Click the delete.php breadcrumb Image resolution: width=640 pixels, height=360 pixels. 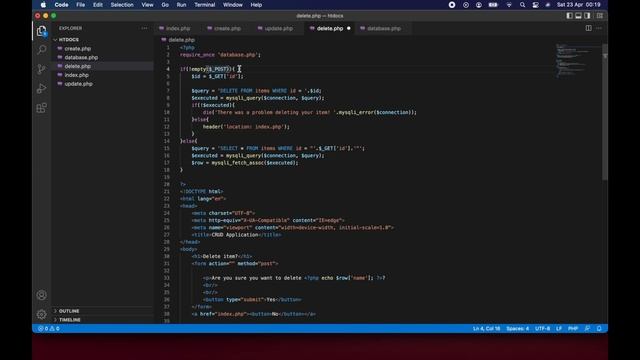click(181, 40)
